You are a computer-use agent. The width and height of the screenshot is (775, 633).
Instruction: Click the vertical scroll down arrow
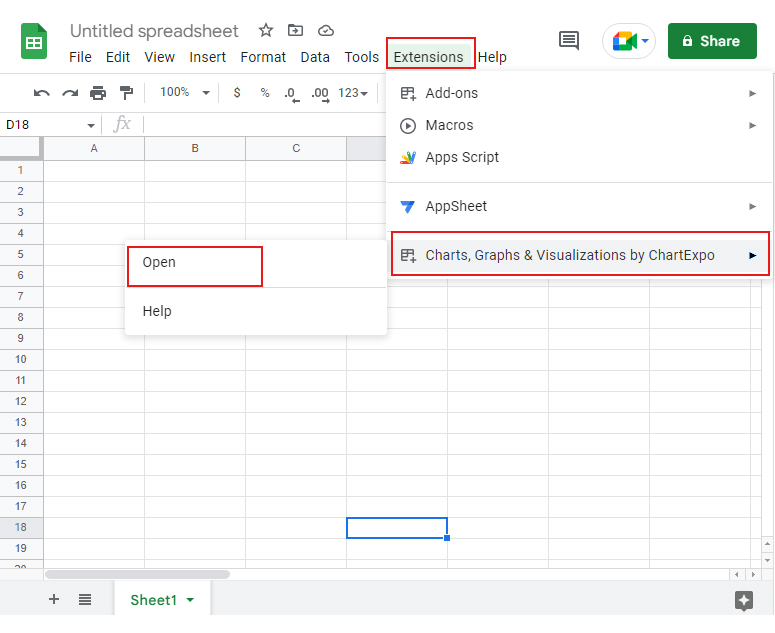click(767, 560)
